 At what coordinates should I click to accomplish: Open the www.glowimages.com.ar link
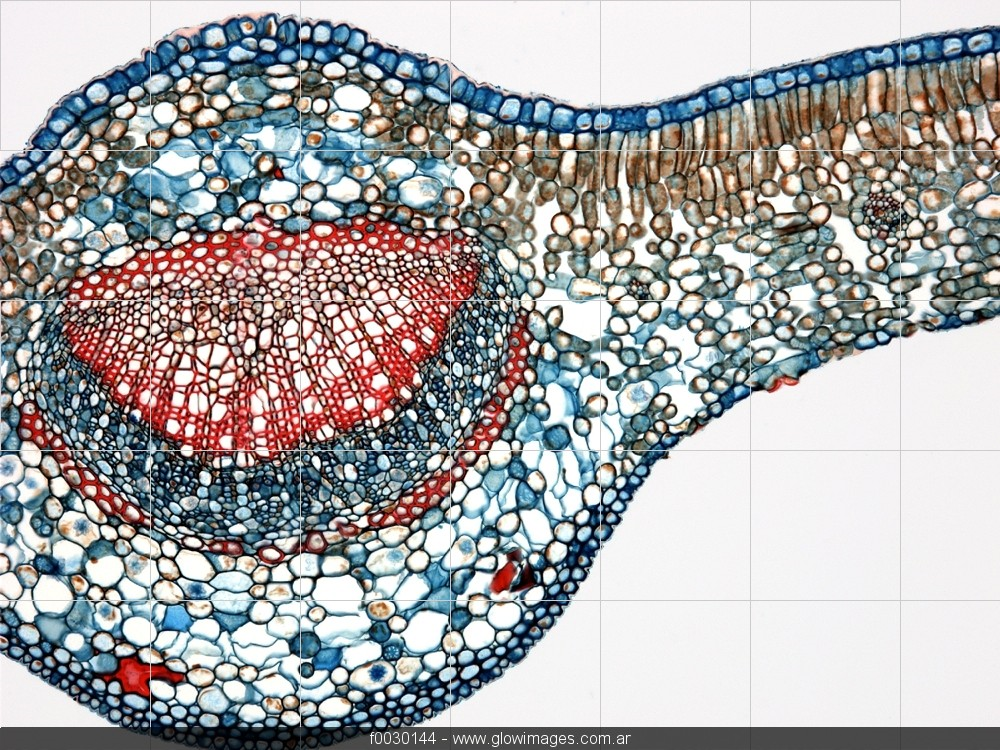[541, 739]
